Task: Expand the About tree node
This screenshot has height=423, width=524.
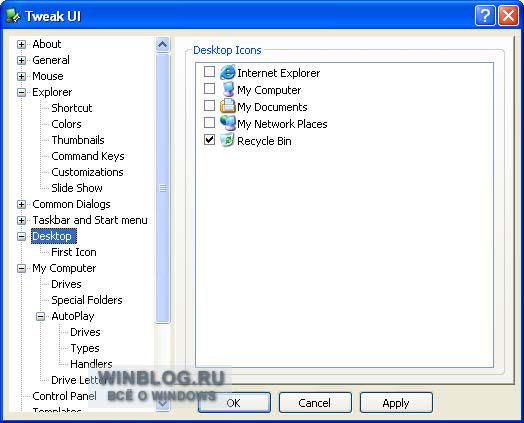Action: coord(21,44)
